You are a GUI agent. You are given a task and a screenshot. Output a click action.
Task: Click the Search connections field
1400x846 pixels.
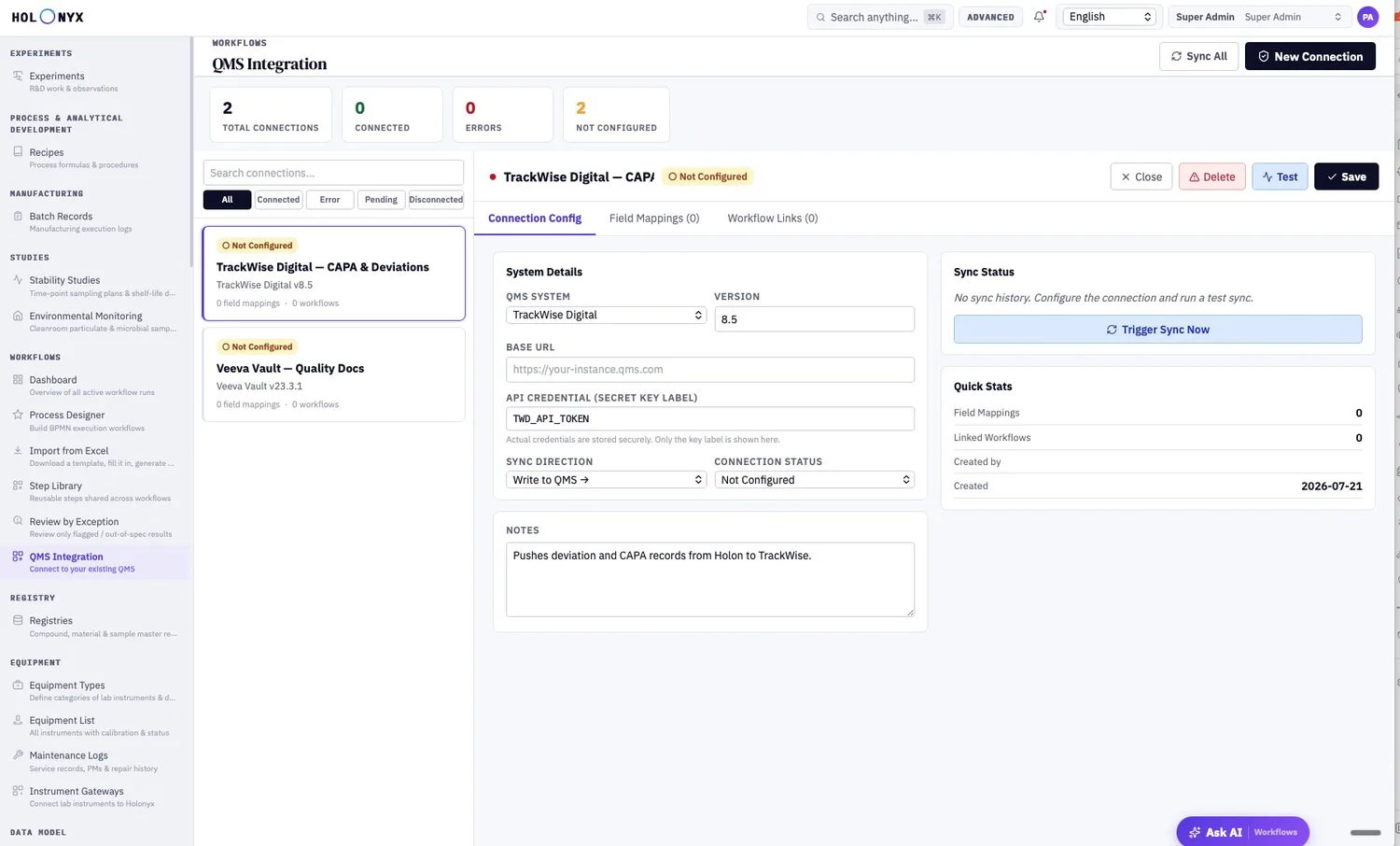(333, 173)
